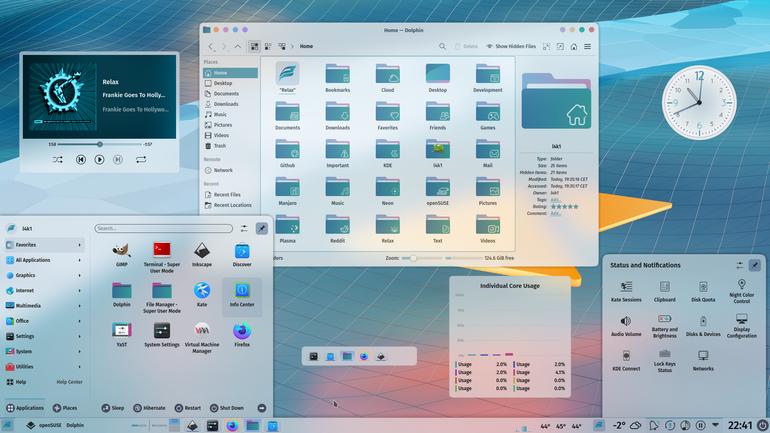Open Virtual Machine Manager
Image resolution: width=770 pixels, height=433 pixels.
202,338
